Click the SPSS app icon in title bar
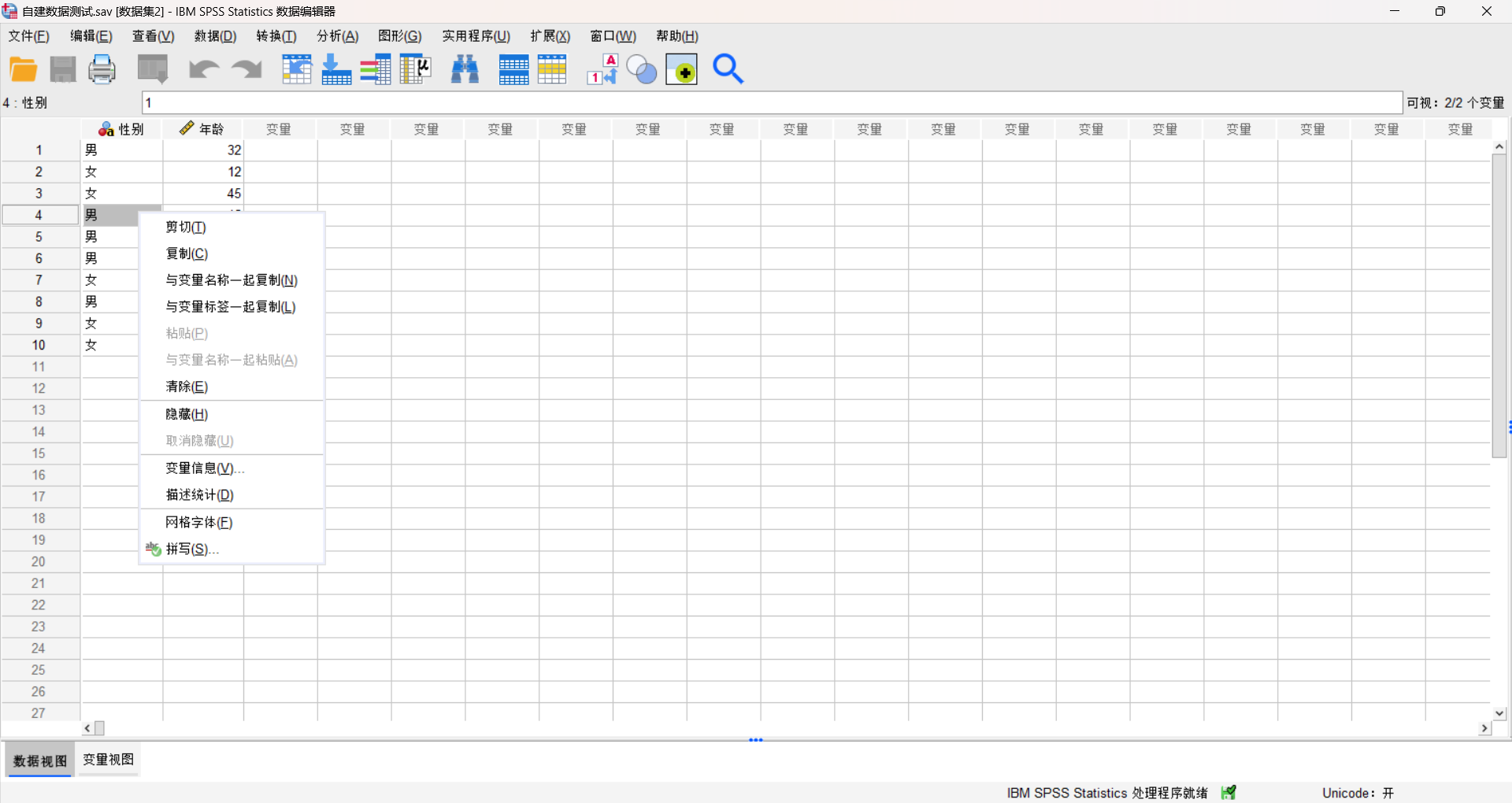 coord(9,11)
